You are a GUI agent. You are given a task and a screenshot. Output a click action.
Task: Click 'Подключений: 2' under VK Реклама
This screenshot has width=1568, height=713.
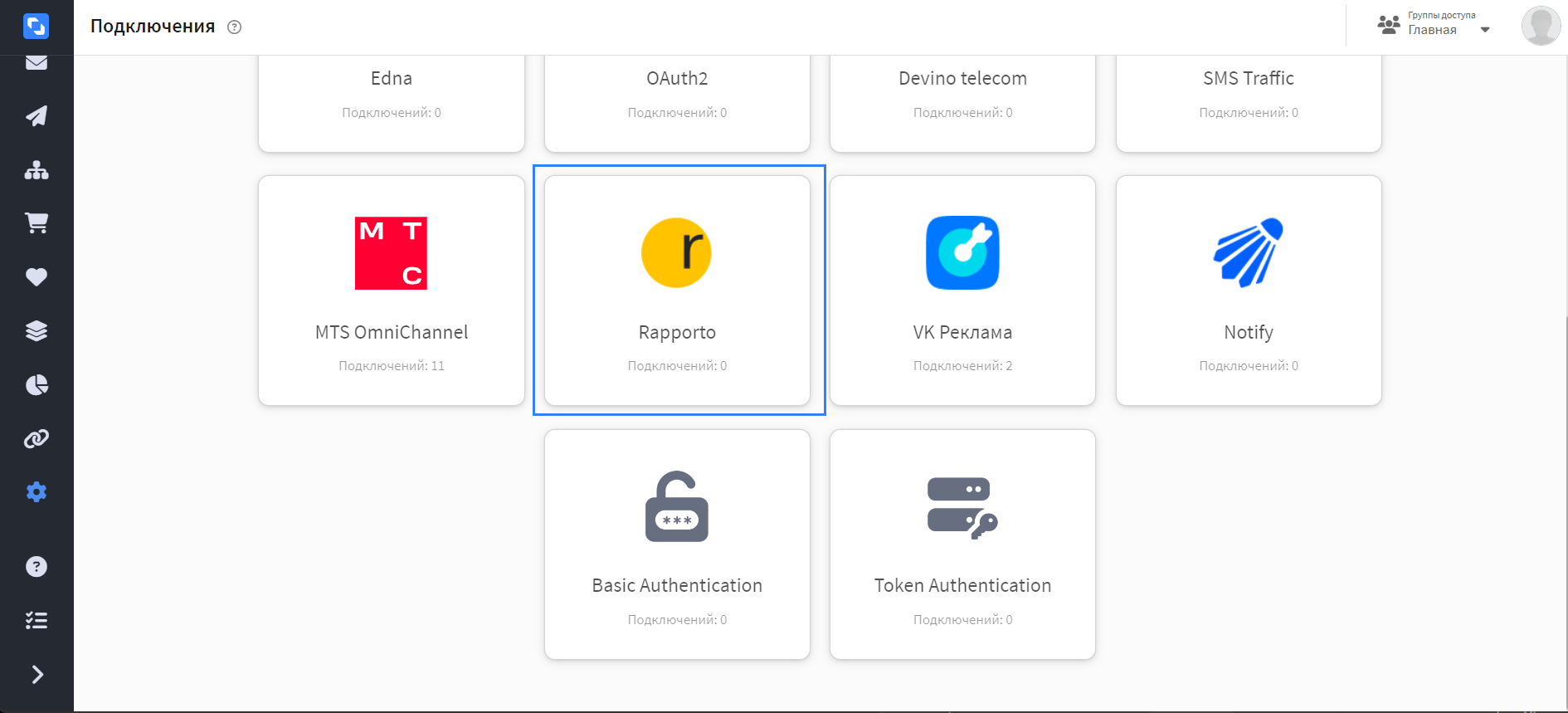click(x=962, y=366)
